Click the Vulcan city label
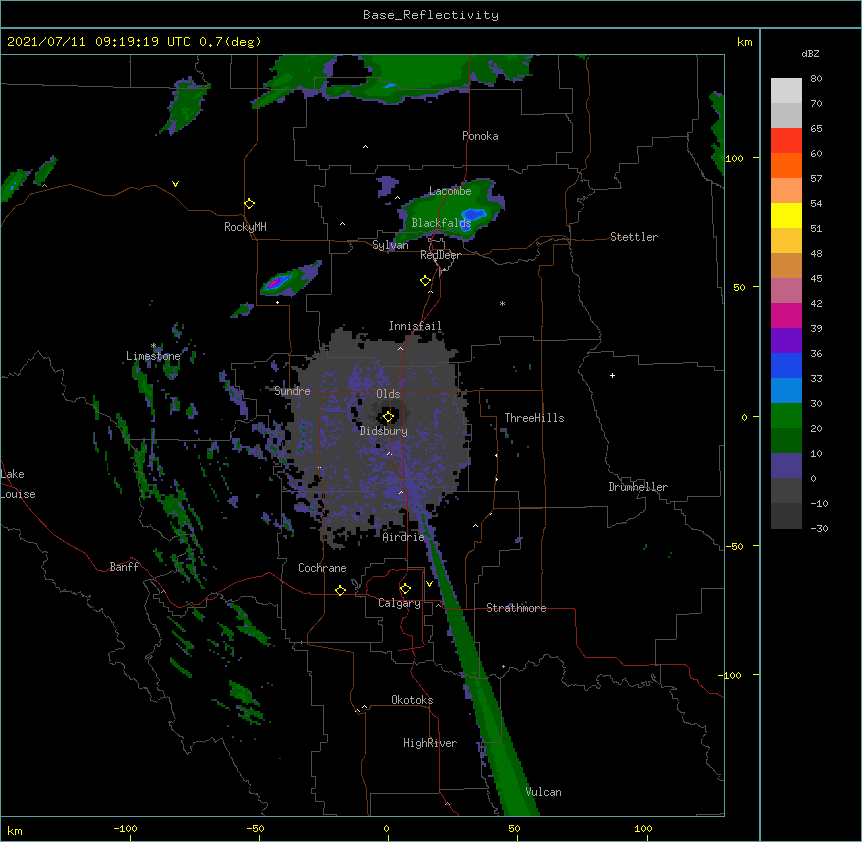The width and height of the screenshot is (862, 842). 543,792
